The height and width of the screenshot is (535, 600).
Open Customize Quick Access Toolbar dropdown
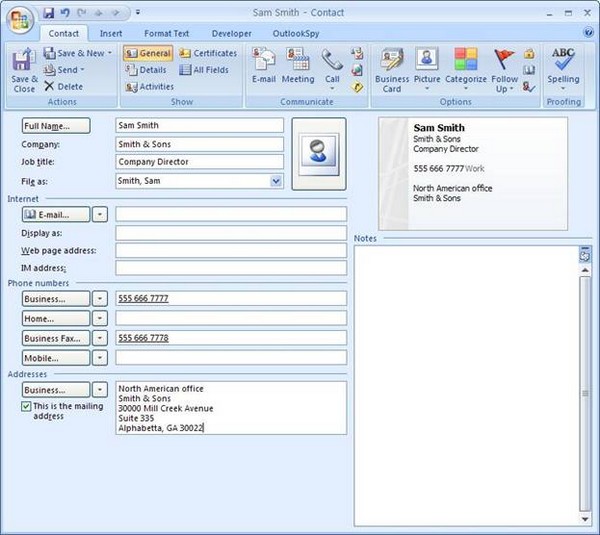[x=138, y=13]
